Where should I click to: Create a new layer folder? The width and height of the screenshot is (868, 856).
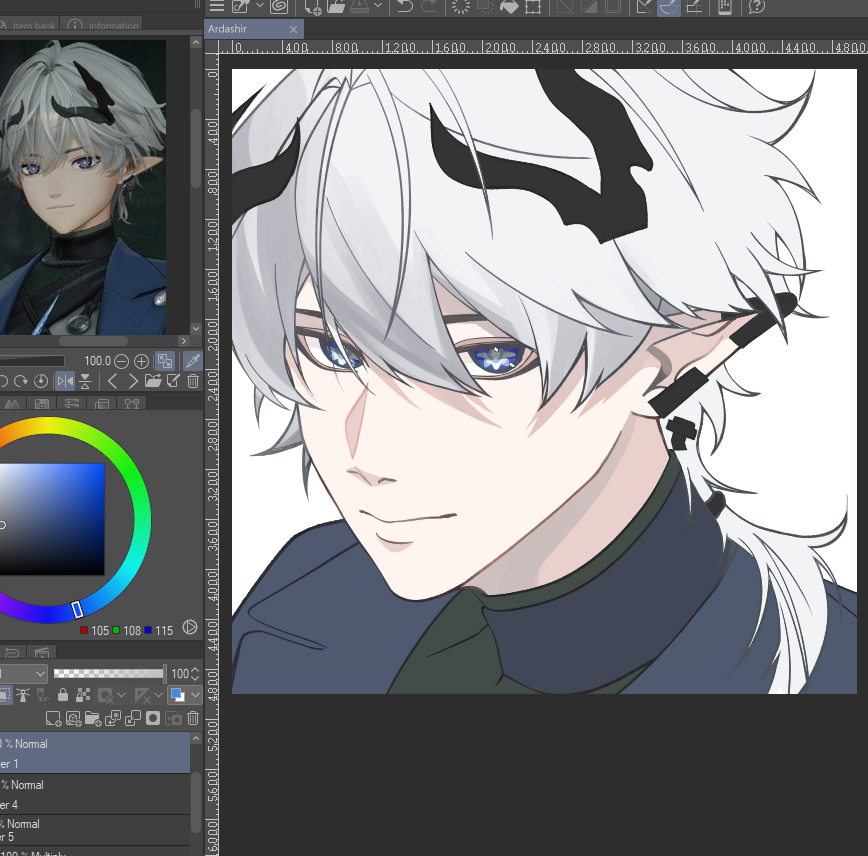pyautogui.click(x=93, y=718)
